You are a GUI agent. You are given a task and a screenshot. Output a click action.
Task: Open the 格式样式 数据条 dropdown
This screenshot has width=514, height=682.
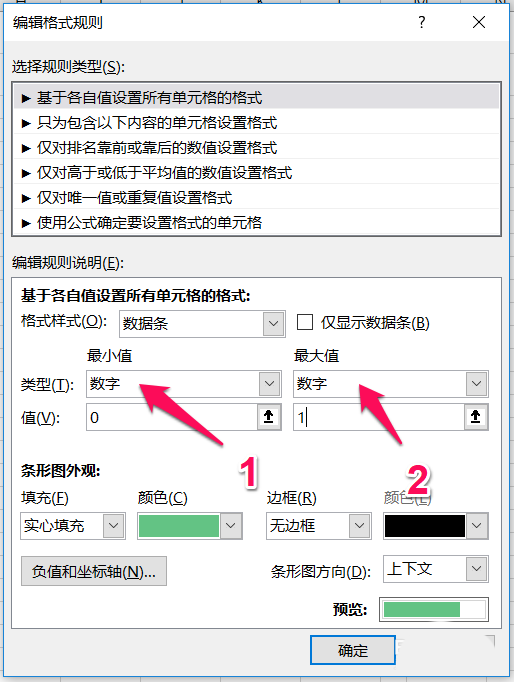click(202, 324)
